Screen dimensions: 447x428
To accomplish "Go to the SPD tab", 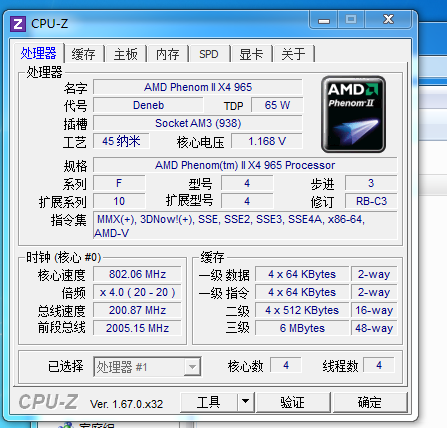I will tap(209, 54).
